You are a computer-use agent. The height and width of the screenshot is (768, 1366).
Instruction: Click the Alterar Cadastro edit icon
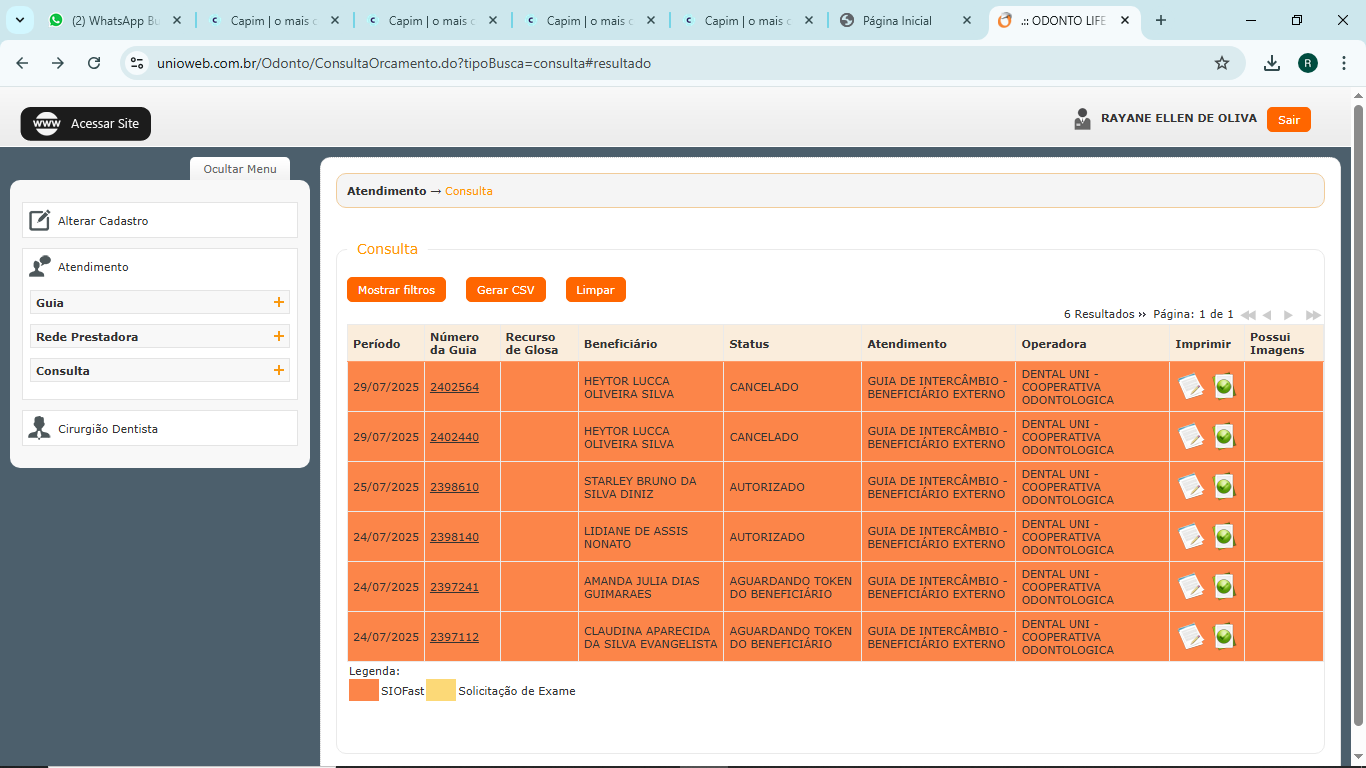pyautogui.click(x=39, y=221)
